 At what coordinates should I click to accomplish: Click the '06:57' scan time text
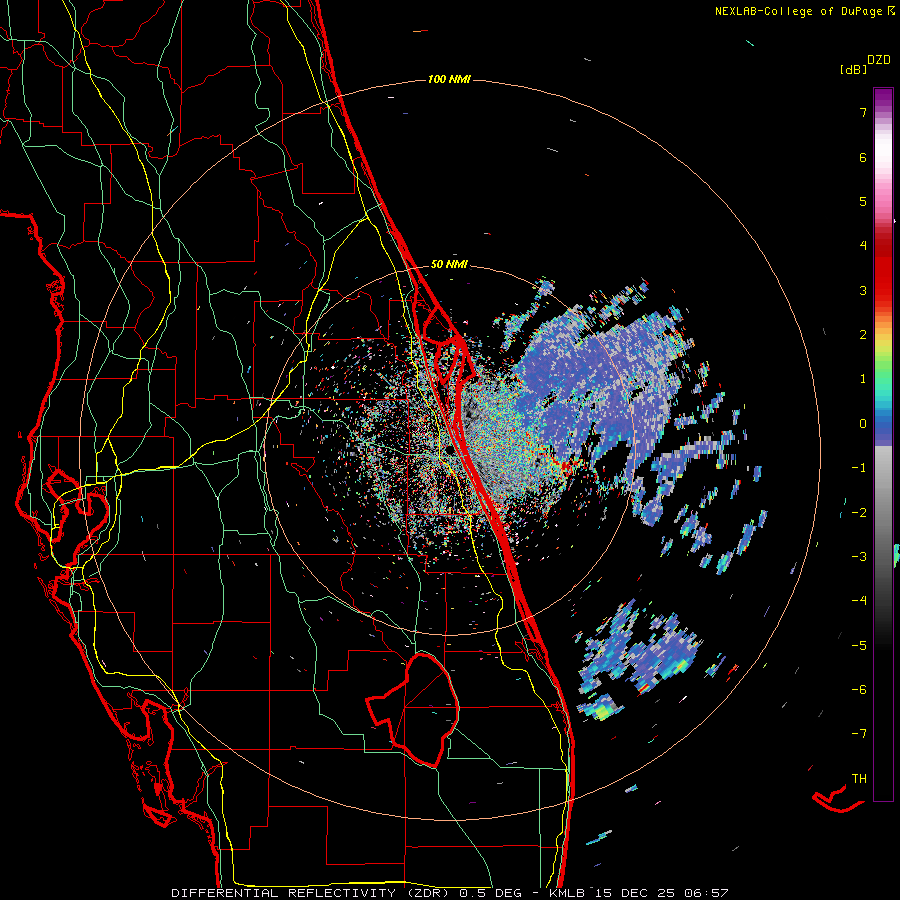tap(706, 893)
